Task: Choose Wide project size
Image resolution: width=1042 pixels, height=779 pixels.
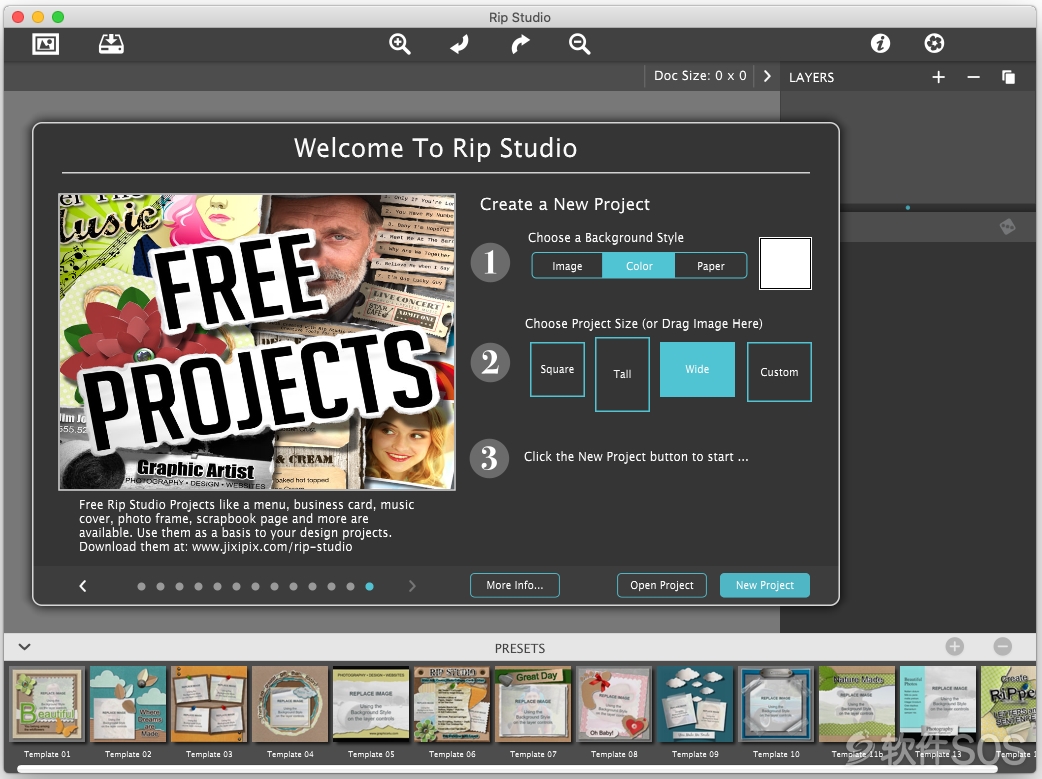Action: point(697,370)
